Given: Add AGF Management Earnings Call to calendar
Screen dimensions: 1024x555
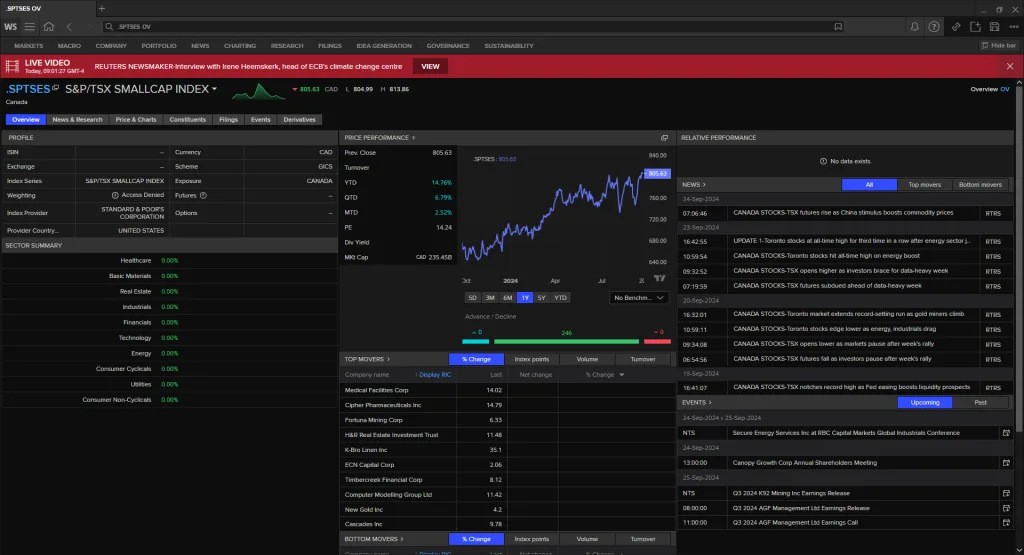Looking at the screenshot, I should 1006,522.
